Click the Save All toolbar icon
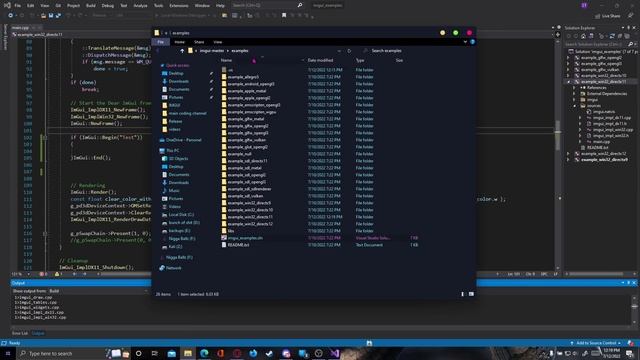The height and width of the screenshot is (360, 640). pos(58,16)
